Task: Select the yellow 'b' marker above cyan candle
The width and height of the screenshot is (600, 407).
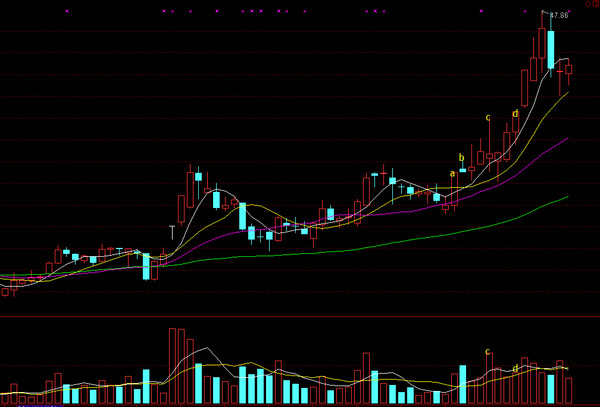Action: click(x=461, y=158)
